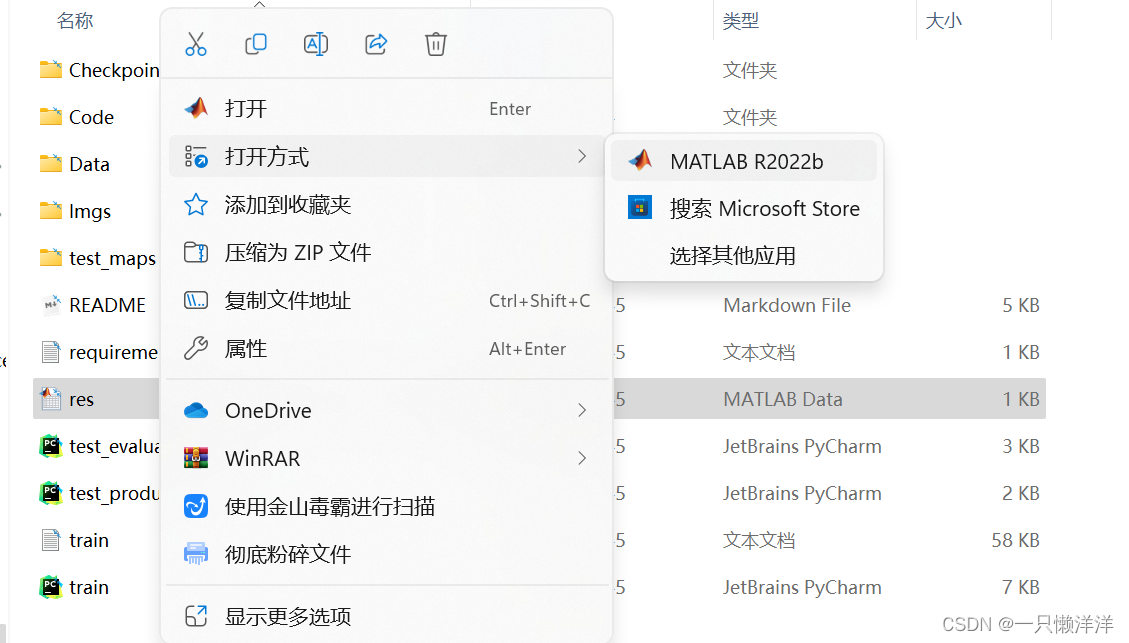Screen dimensions: 1129x643
Task: Select 搜索 Microsoft Store
Action: coord(766,208)
